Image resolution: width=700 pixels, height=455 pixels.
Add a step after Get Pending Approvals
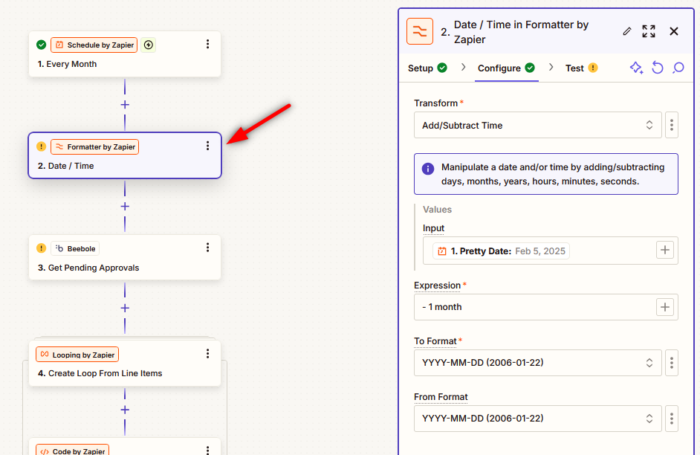[125, 308]
